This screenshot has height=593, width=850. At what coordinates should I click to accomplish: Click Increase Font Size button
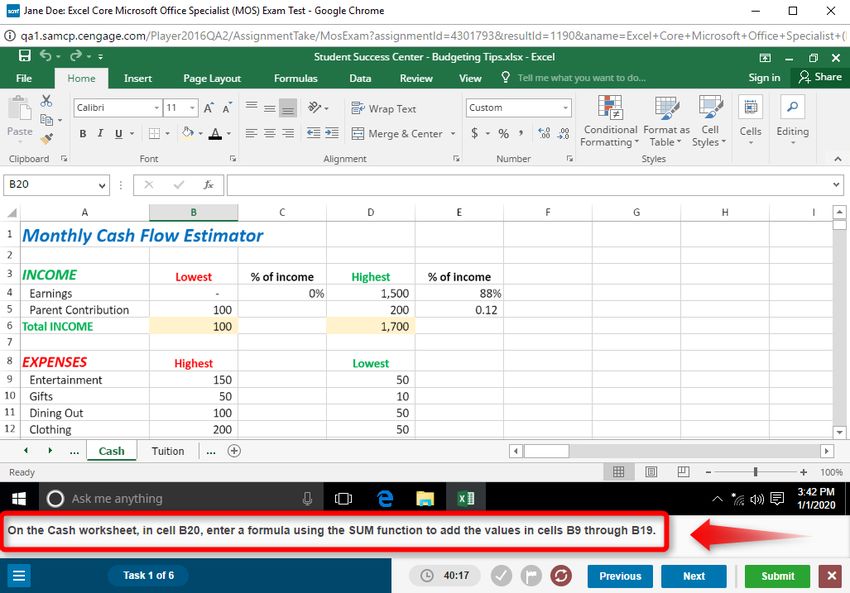click(209, 108)
